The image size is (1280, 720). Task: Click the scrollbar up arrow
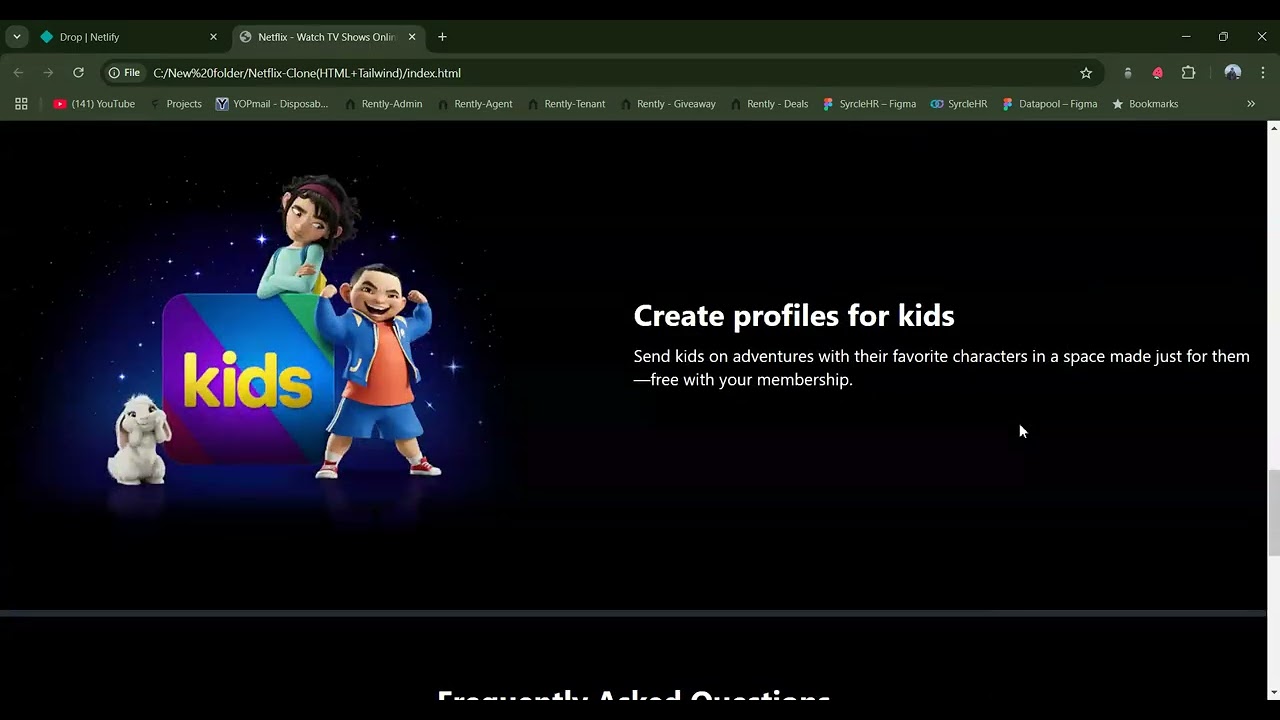pyautogui.click(x=1273, y=128)
